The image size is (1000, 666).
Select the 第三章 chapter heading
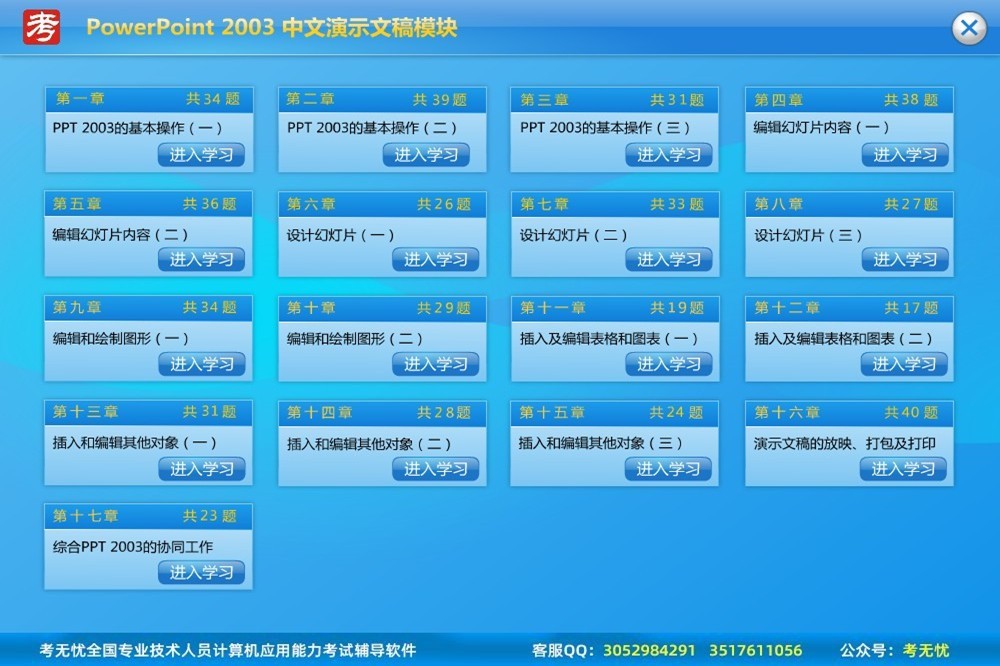(544, 100)
